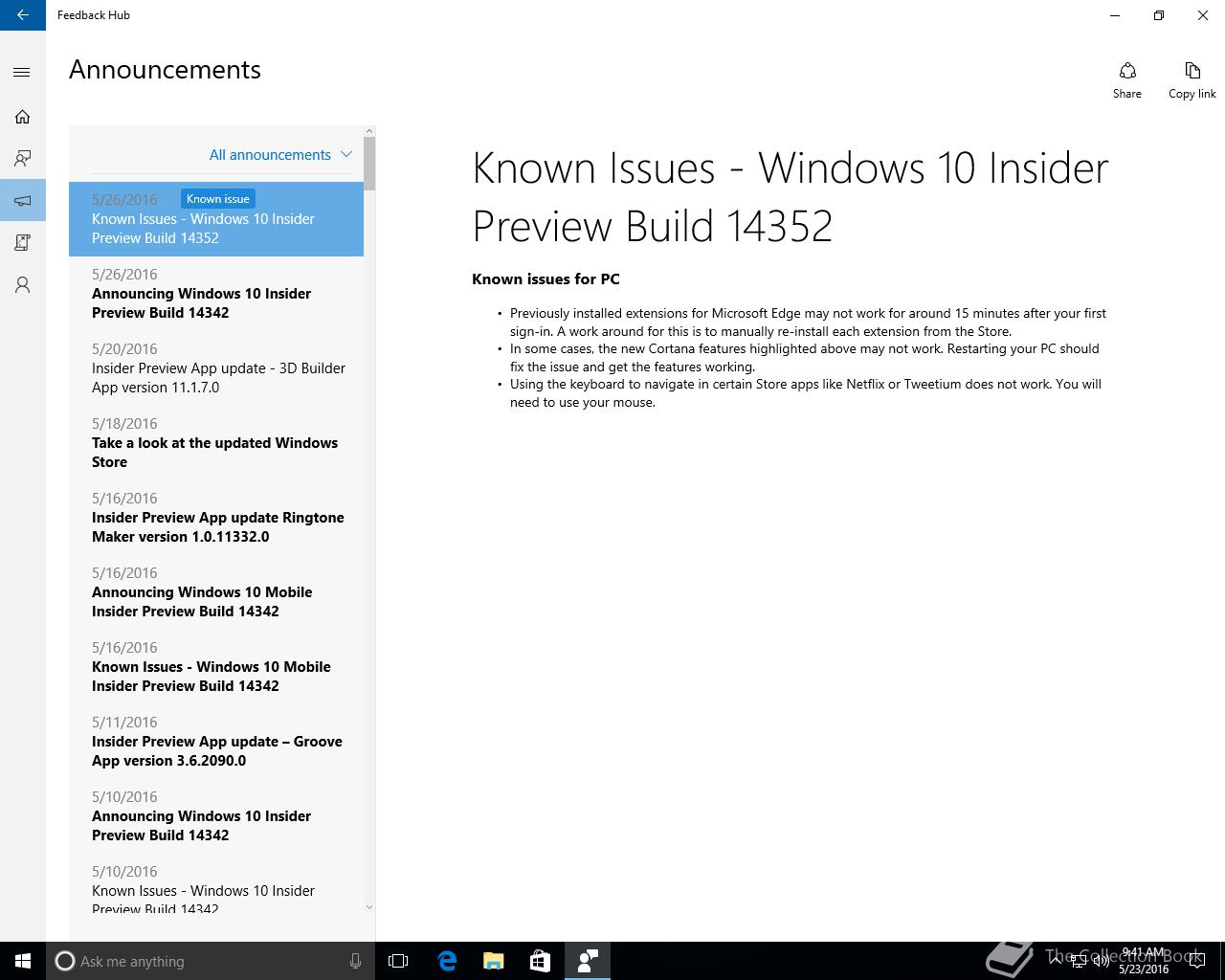Copy link to this announcement

1192,80
